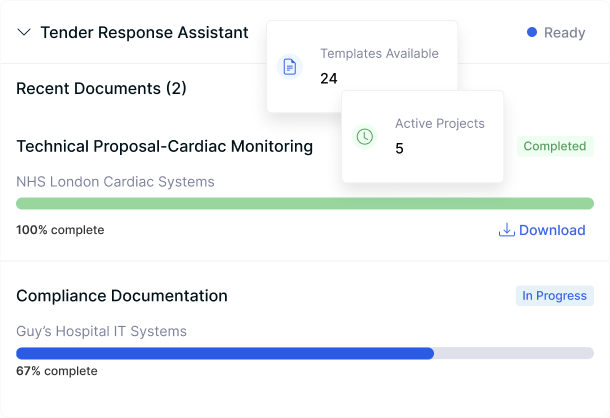Click the Templates Available document icon
This screenshot has height=418, width=610.
tap(290, 67)
